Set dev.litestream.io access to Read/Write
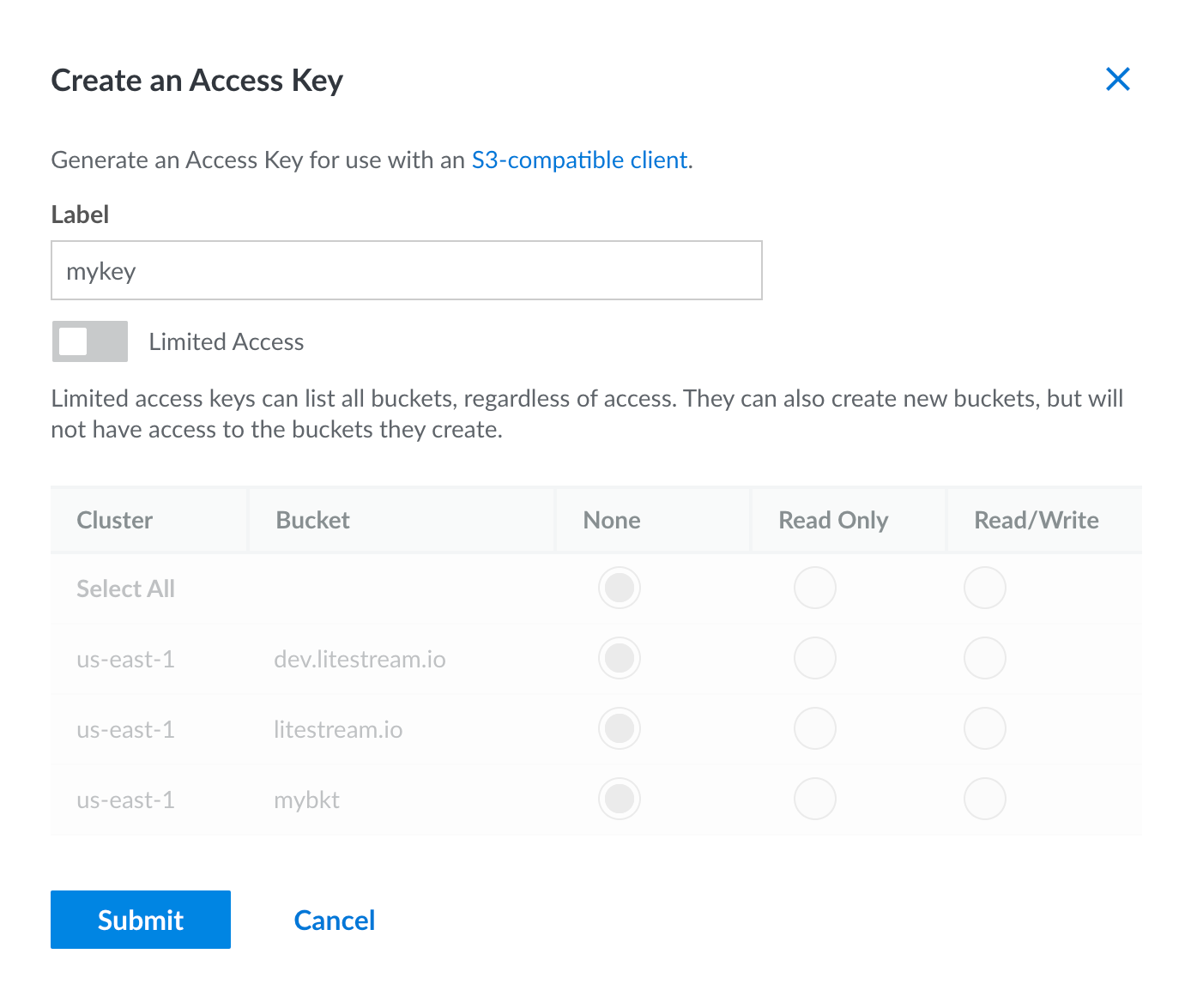The image size is (1197, 1008). click(x=984, y=658)
